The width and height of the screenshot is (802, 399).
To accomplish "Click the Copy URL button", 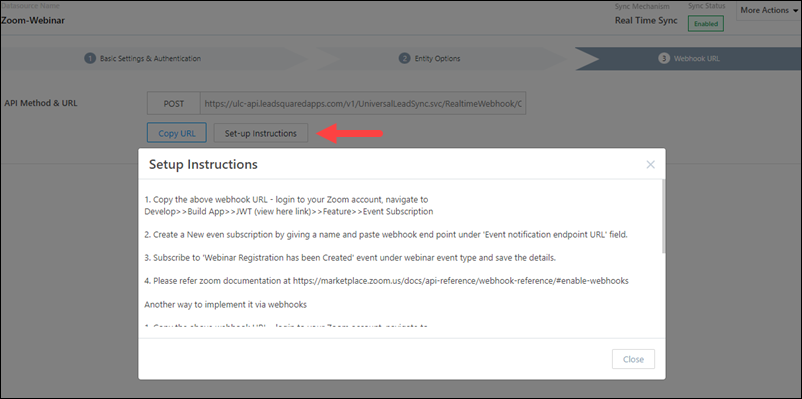I will 177,133.
